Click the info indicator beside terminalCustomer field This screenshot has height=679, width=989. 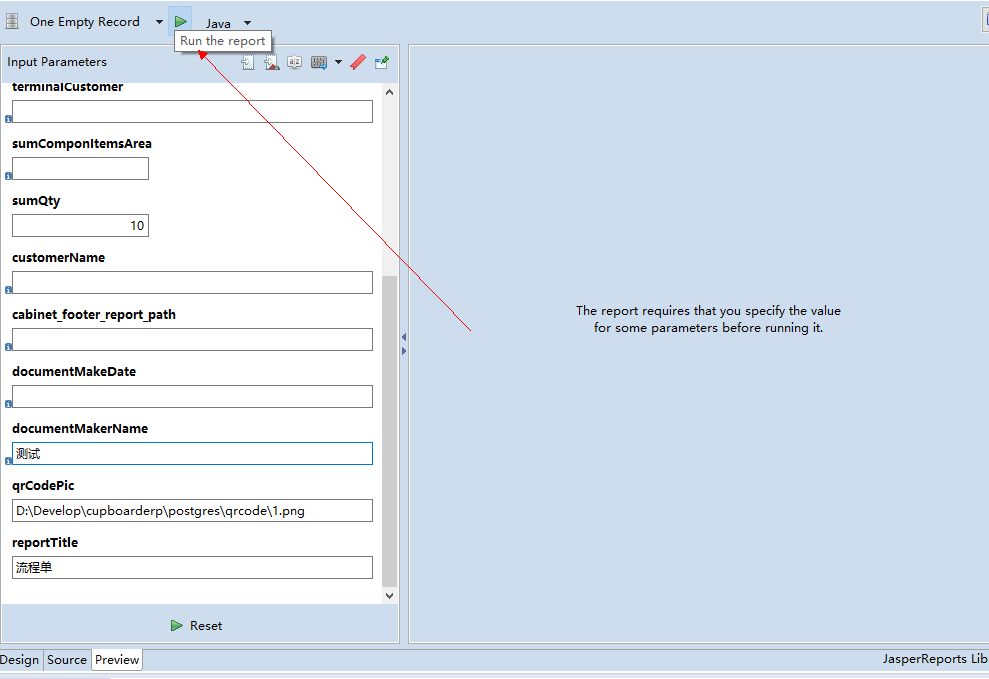(8, 119)
